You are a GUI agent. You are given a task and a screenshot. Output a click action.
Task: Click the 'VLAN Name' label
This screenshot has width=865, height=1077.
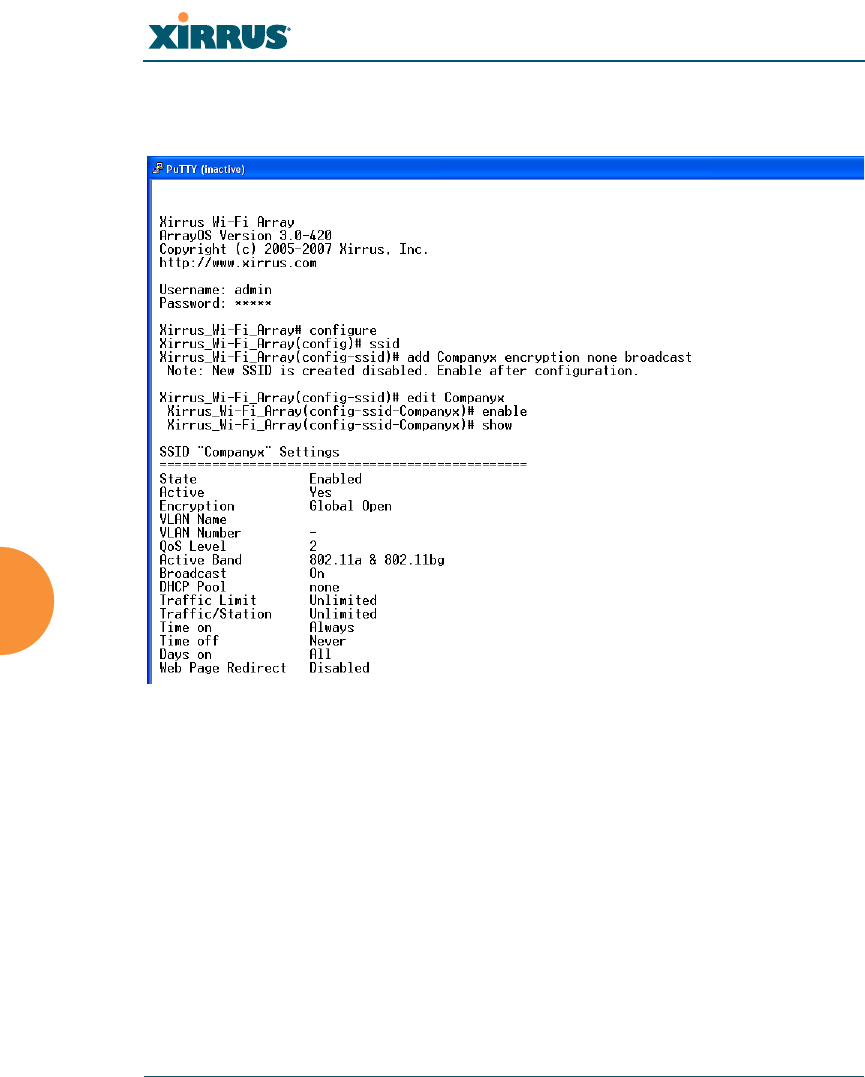193,519
